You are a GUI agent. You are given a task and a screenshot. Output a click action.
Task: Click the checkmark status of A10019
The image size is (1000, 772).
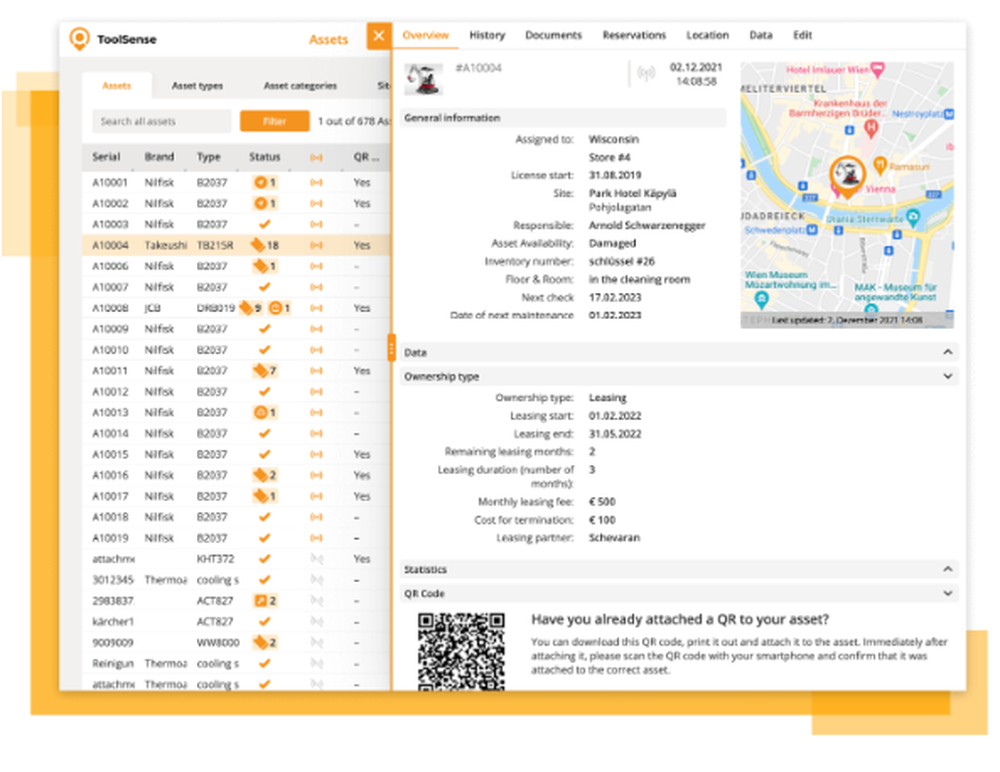[x=265, y=538]
